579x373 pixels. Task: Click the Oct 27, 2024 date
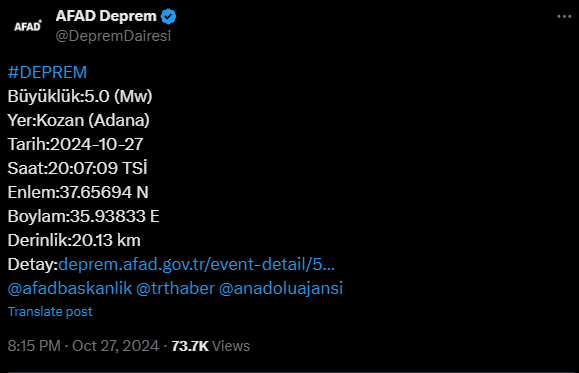pos(116,346)
